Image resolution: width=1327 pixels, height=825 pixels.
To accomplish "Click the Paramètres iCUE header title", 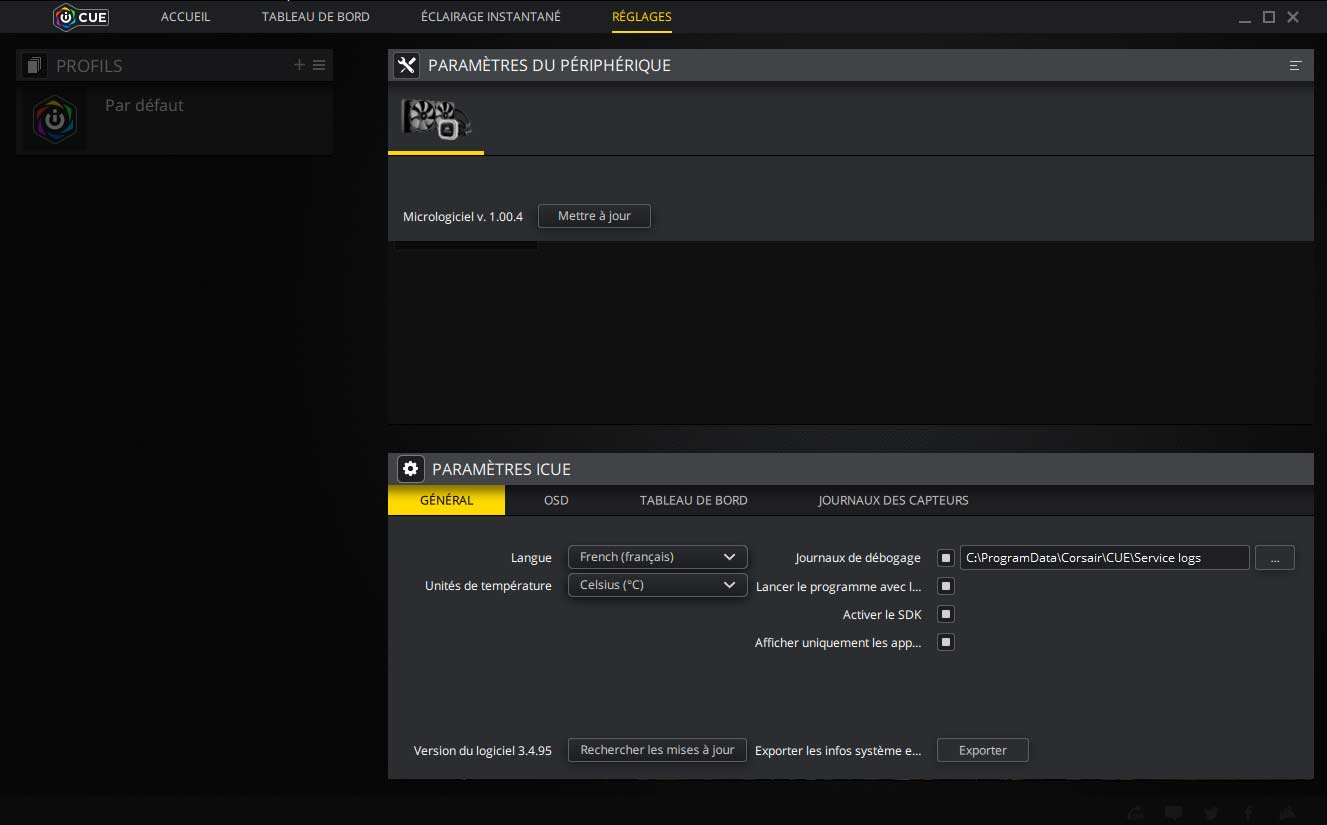I will (501, 469).
